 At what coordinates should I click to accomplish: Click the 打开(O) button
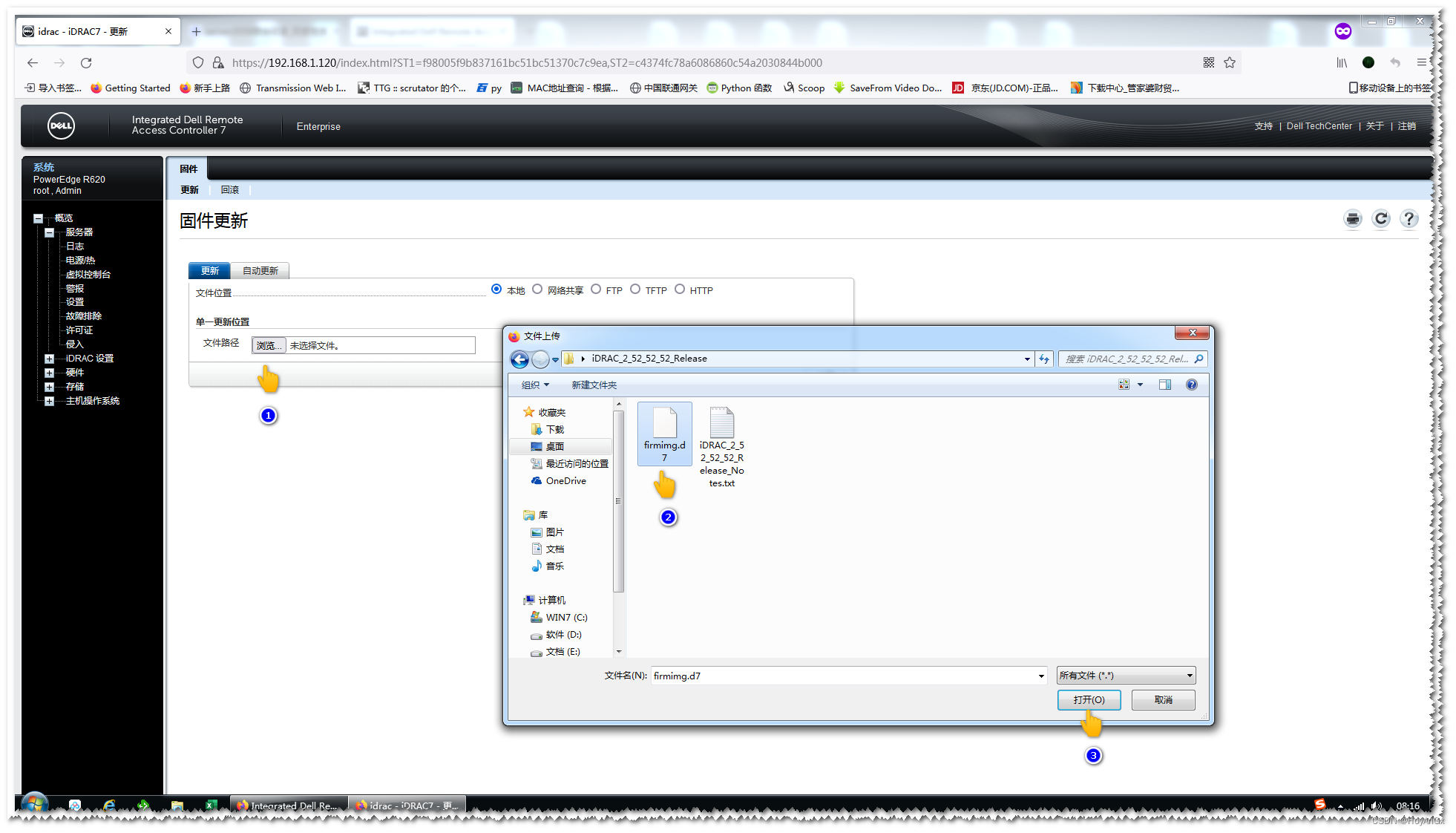point(1089,700)
